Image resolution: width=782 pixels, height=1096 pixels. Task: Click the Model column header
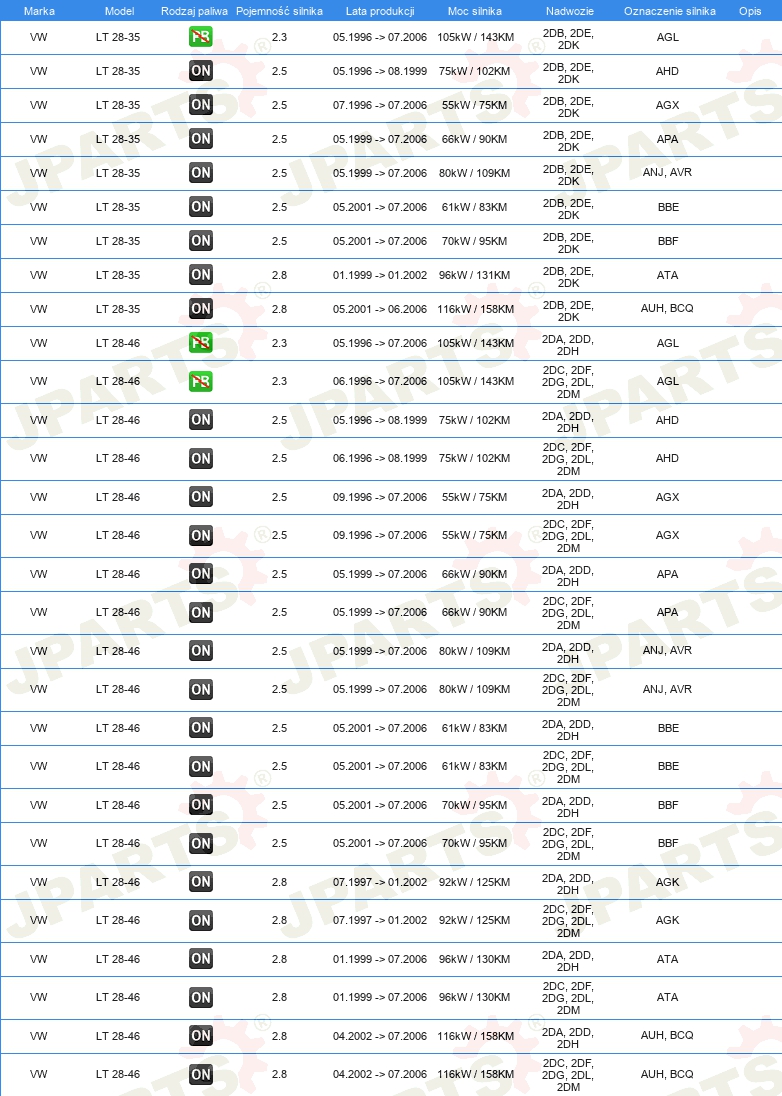[120, 11]
